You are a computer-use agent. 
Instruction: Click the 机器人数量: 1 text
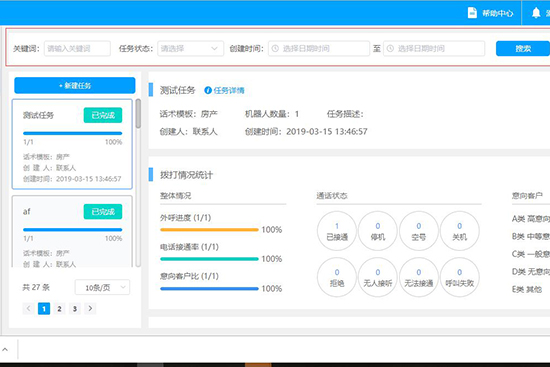[x=272, y=114]
